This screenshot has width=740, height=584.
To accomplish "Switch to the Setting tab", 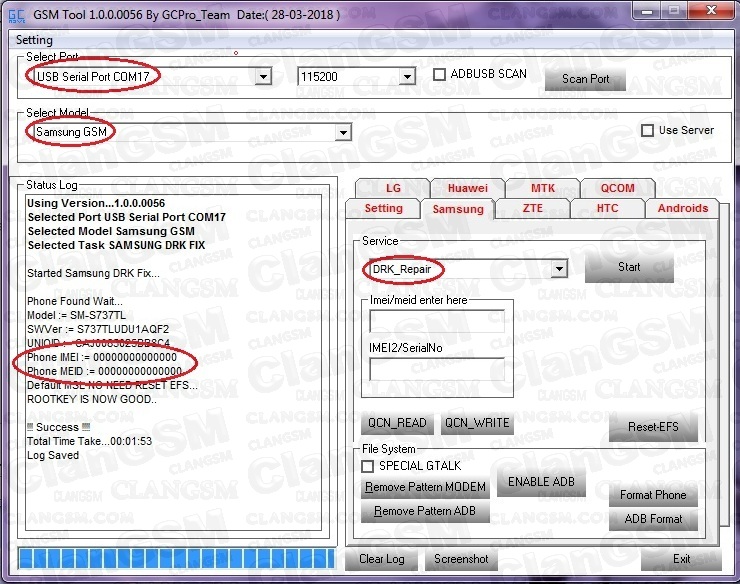I will 383,208.
